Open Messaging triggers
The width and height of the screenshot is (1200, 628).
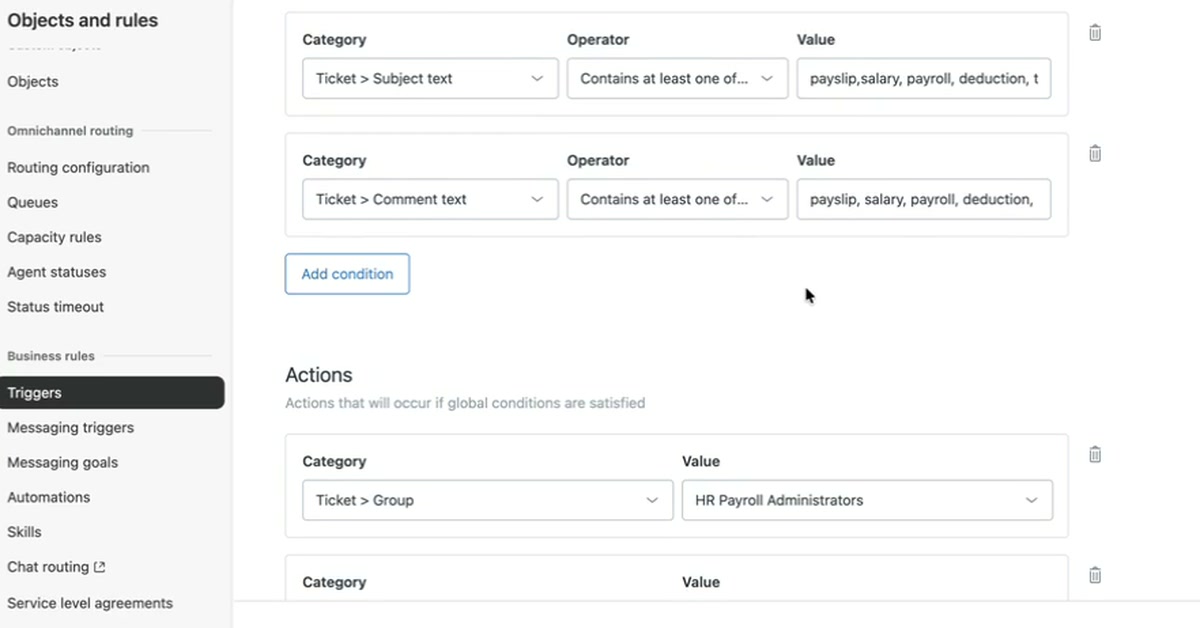pyautogui.click(x=70, y=428)
